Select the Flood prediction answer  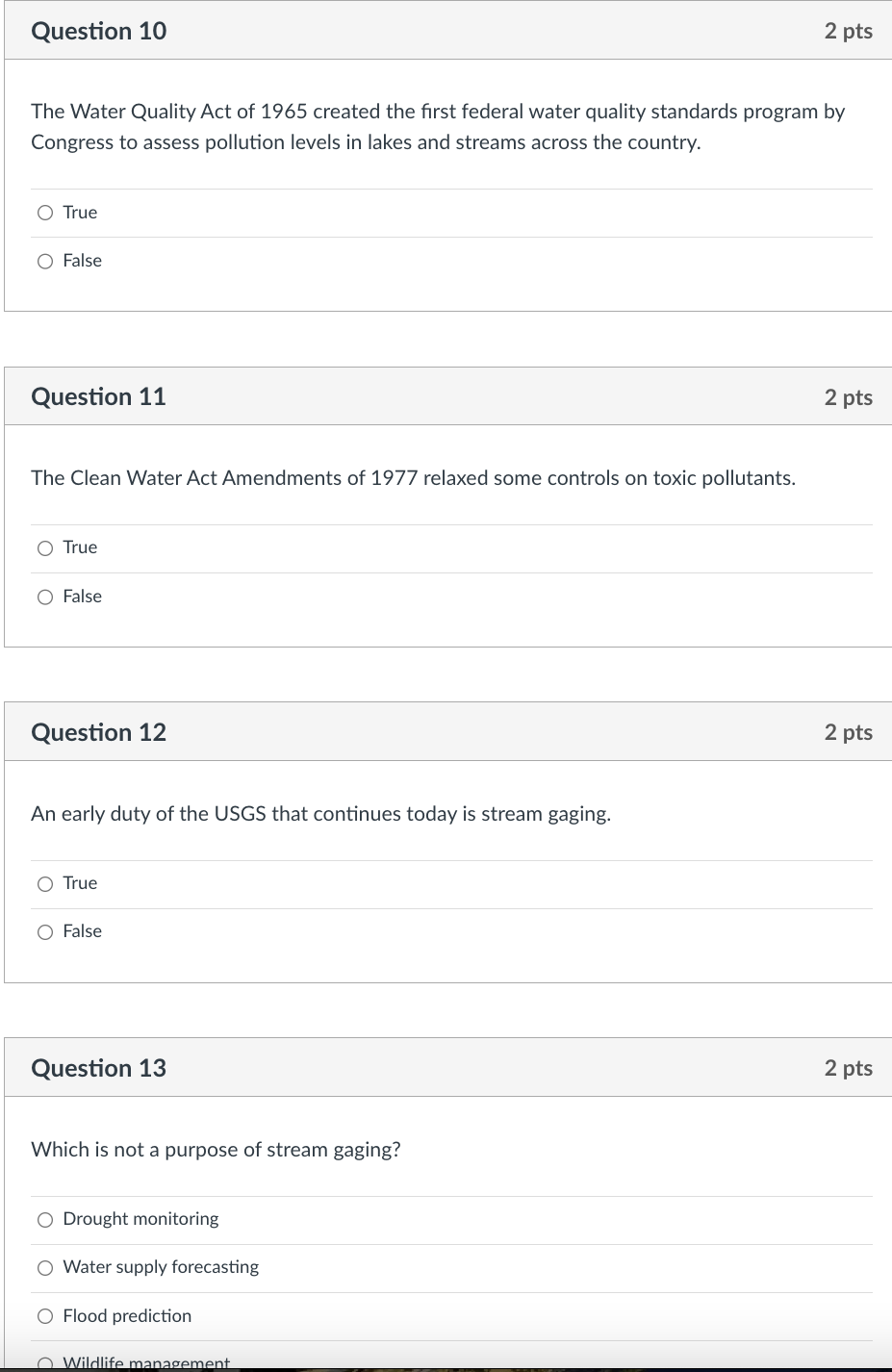45,1316
